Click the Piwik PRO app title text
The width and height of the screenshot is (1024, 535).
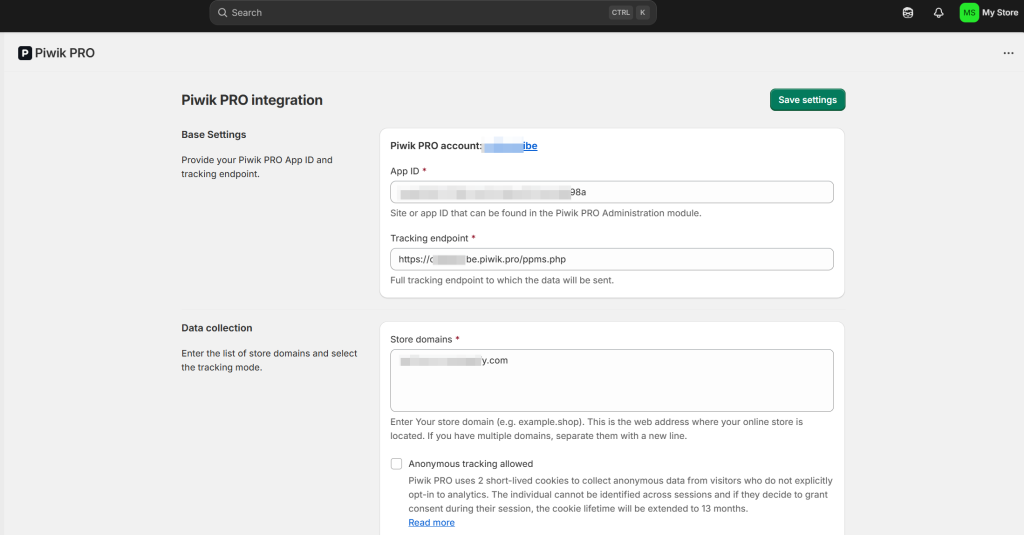coord(65,53)
